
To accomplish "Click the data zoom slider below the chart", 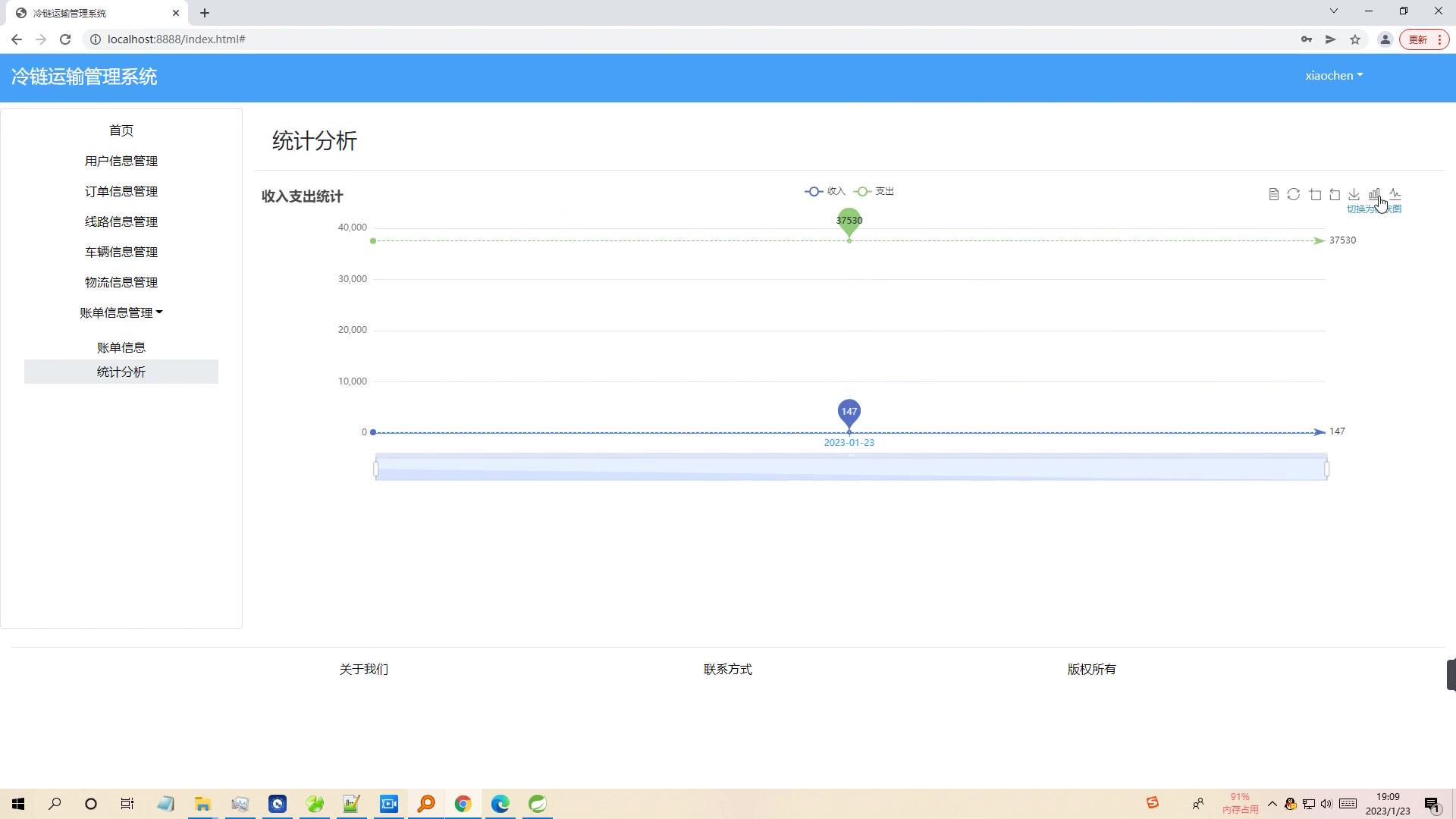I will (x=849, y=468).
